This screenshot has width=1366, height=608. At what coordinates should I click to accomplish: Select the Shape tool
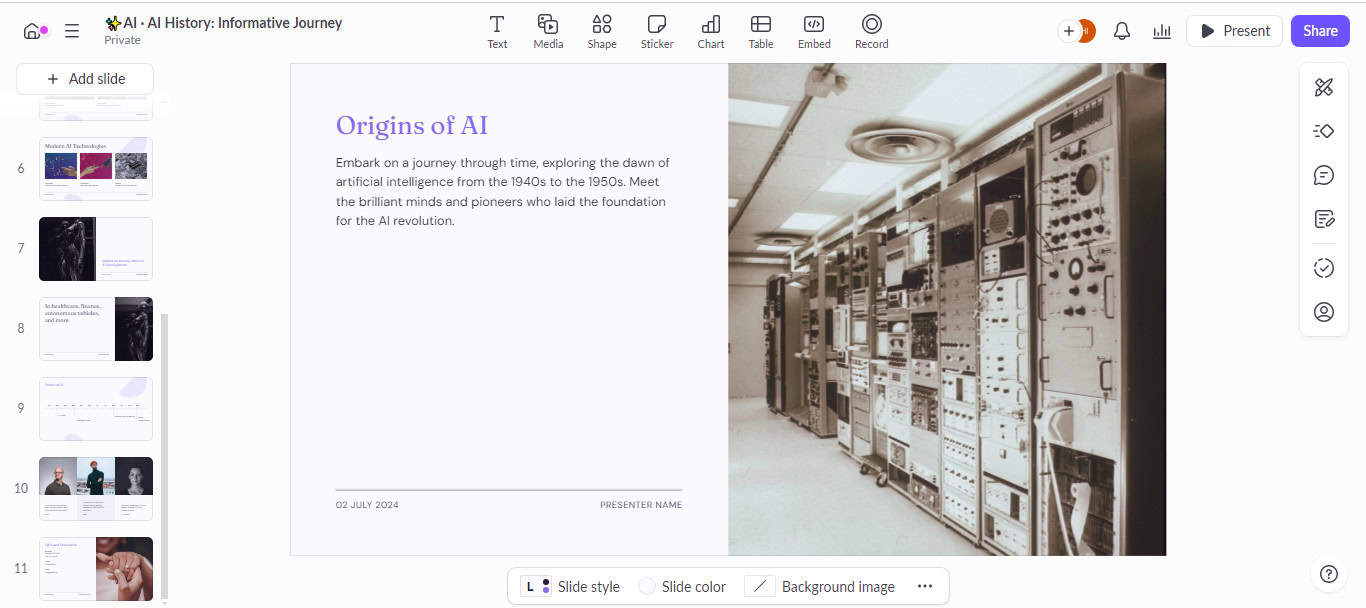pyautogui.click(x=601, y=31)
